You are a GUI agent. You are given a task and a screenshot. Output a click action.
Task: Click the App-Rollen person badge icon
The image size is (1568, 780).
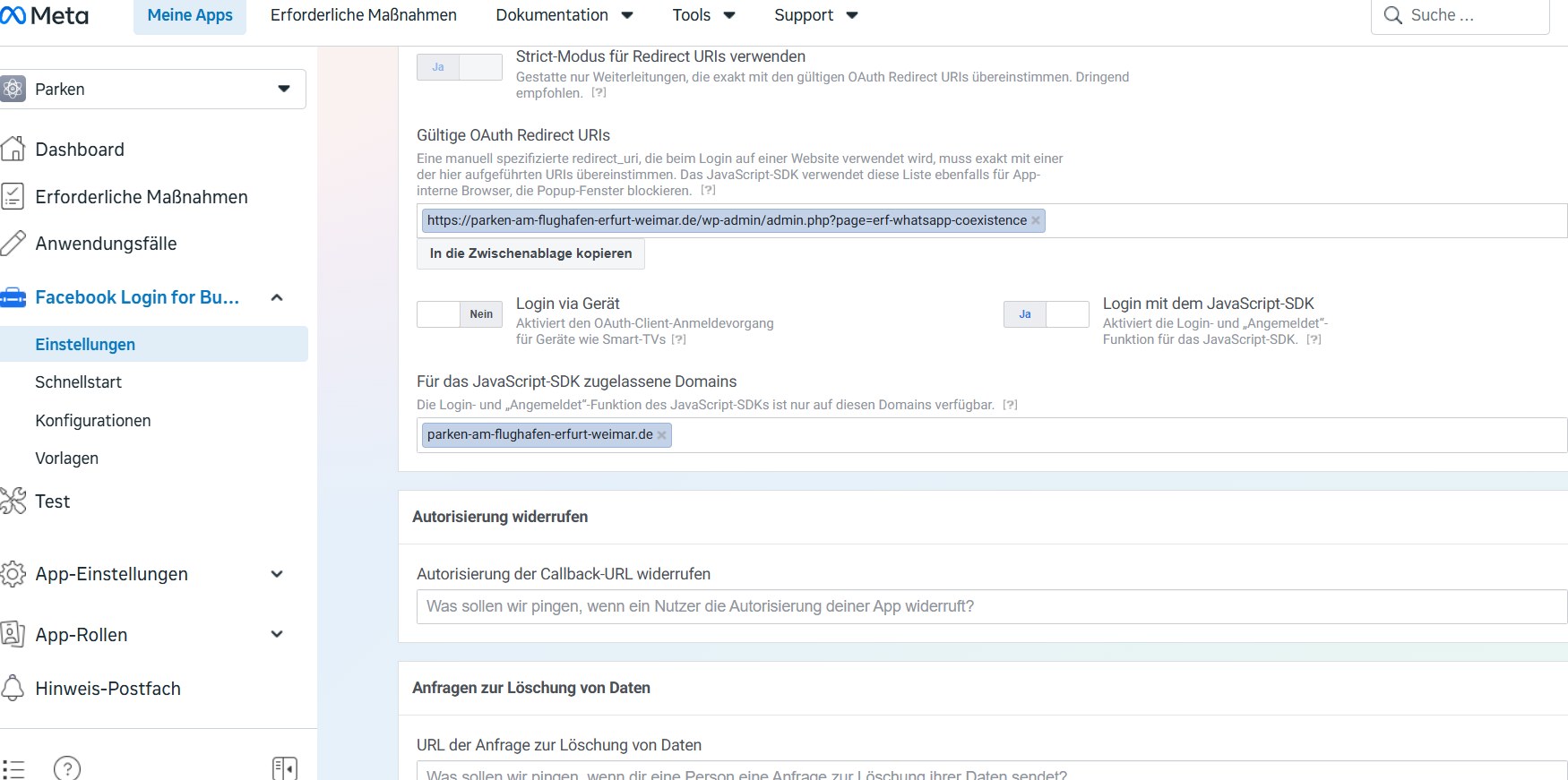(13, 634)
